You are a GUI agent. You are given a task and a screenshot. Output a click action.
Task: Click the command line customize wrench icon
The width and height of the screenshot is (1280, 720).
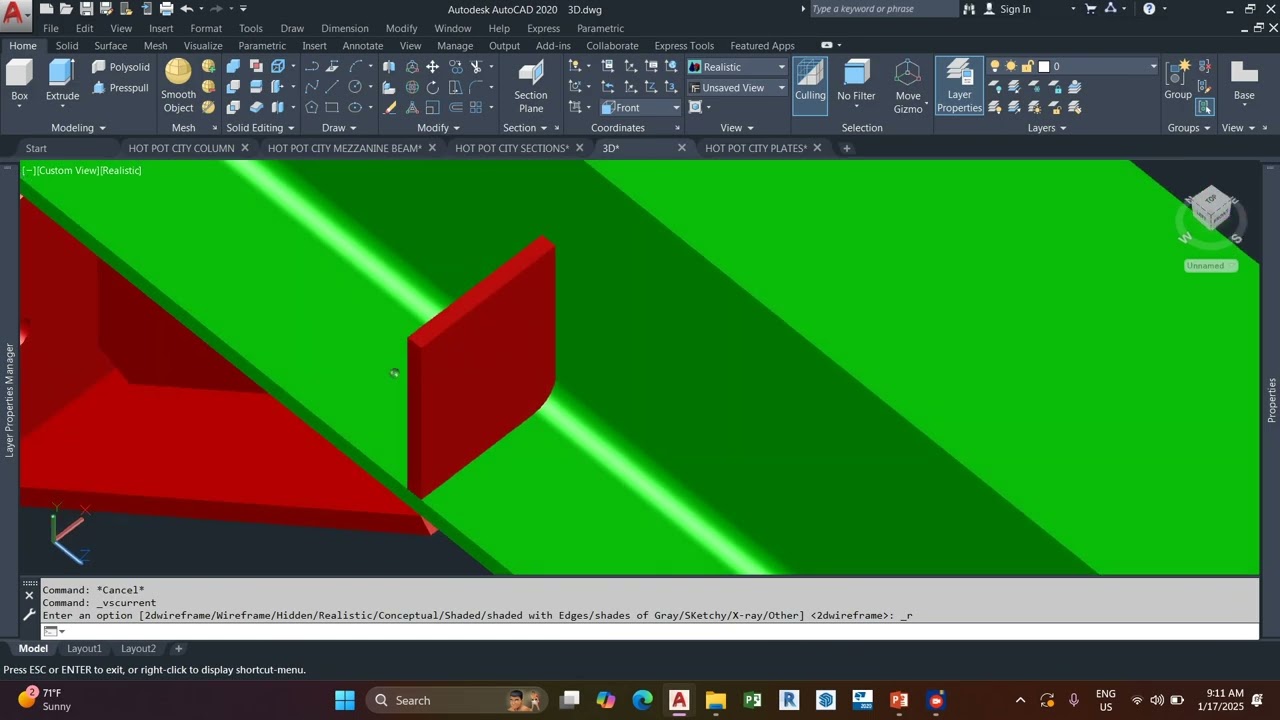[x=29, y=614]
